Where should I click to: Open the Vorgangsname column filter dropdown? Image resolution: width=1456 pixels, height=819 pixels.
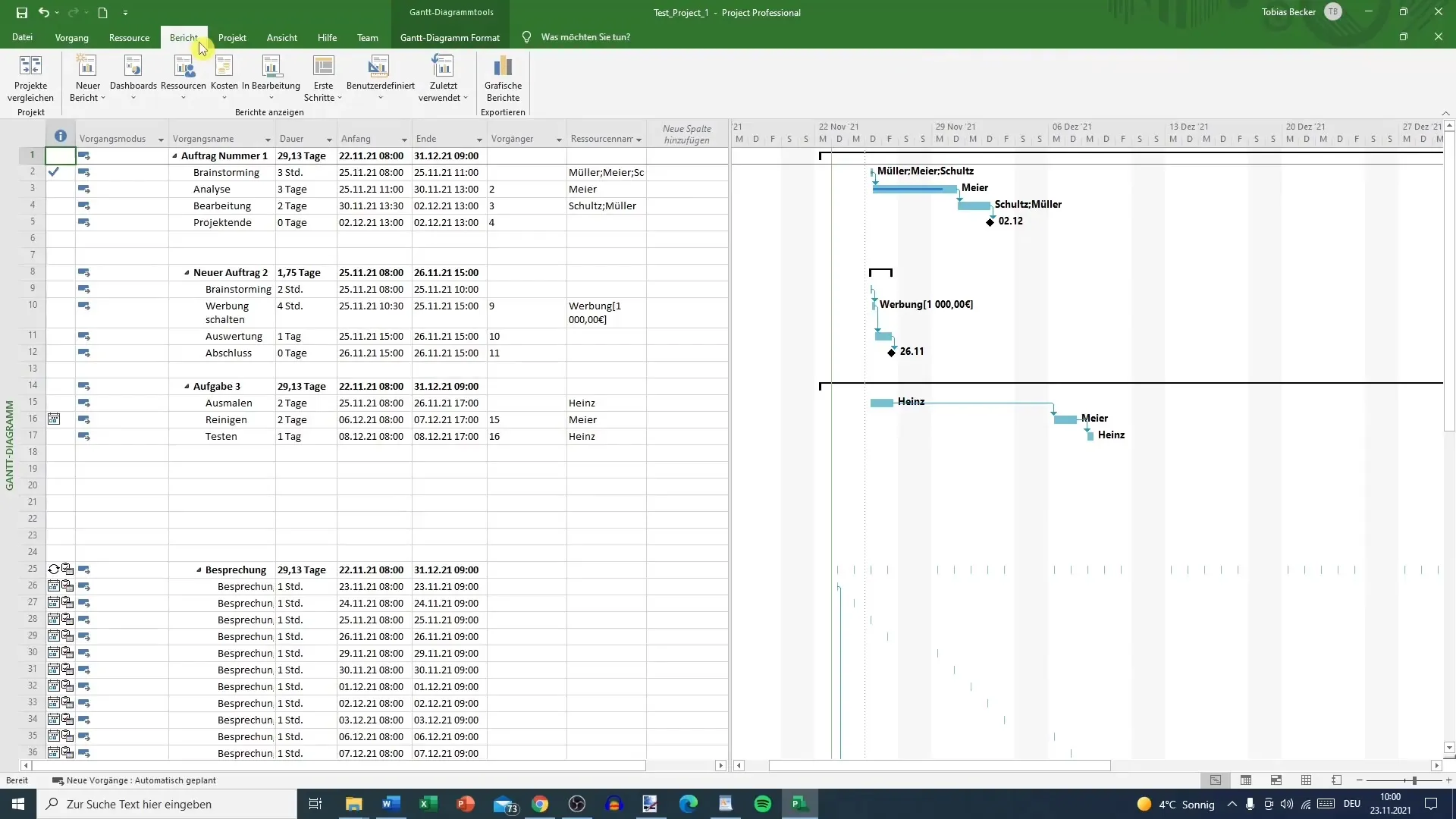coord(268,140)
